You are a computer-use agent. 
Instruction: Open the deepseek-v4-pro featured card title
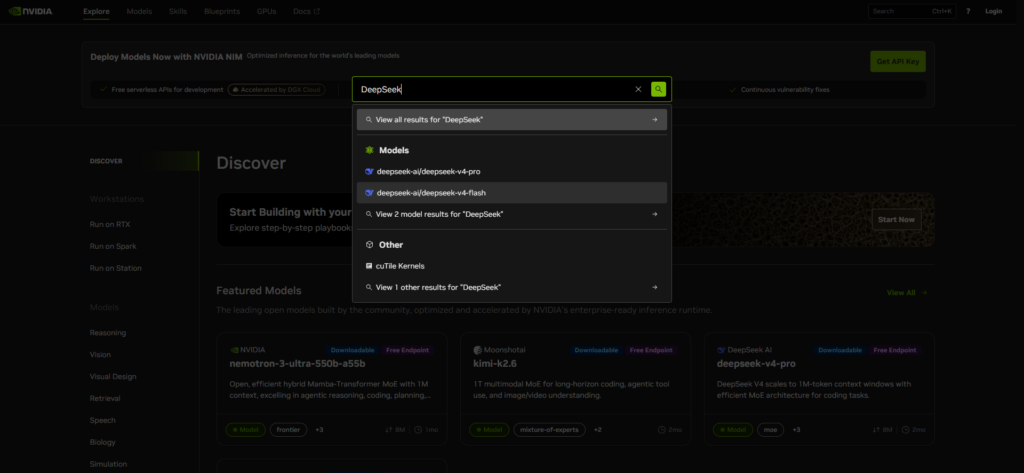(756, 363)
